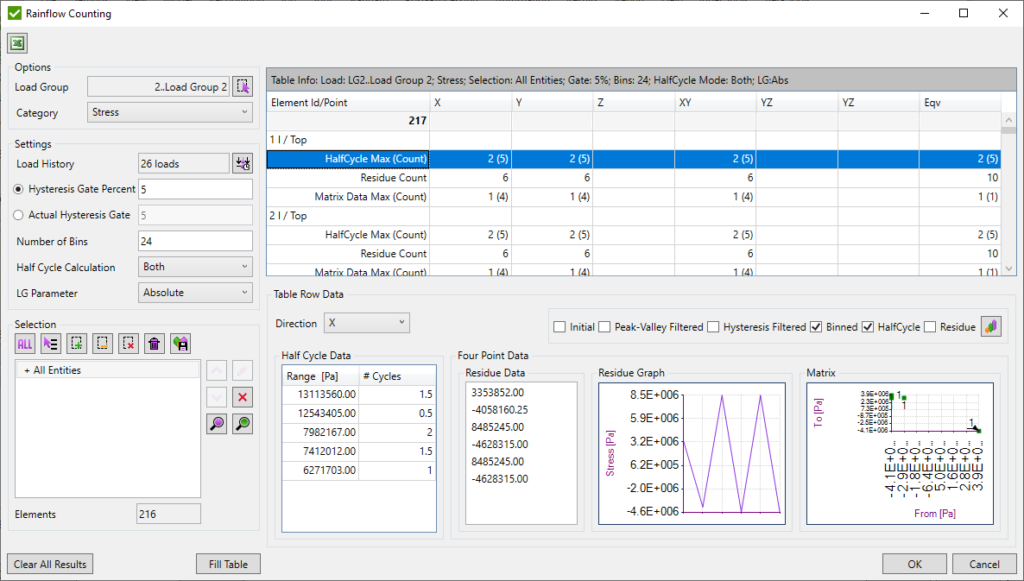
Task: Save the current selection with the disk icon
Action: [x=182, y=344]
